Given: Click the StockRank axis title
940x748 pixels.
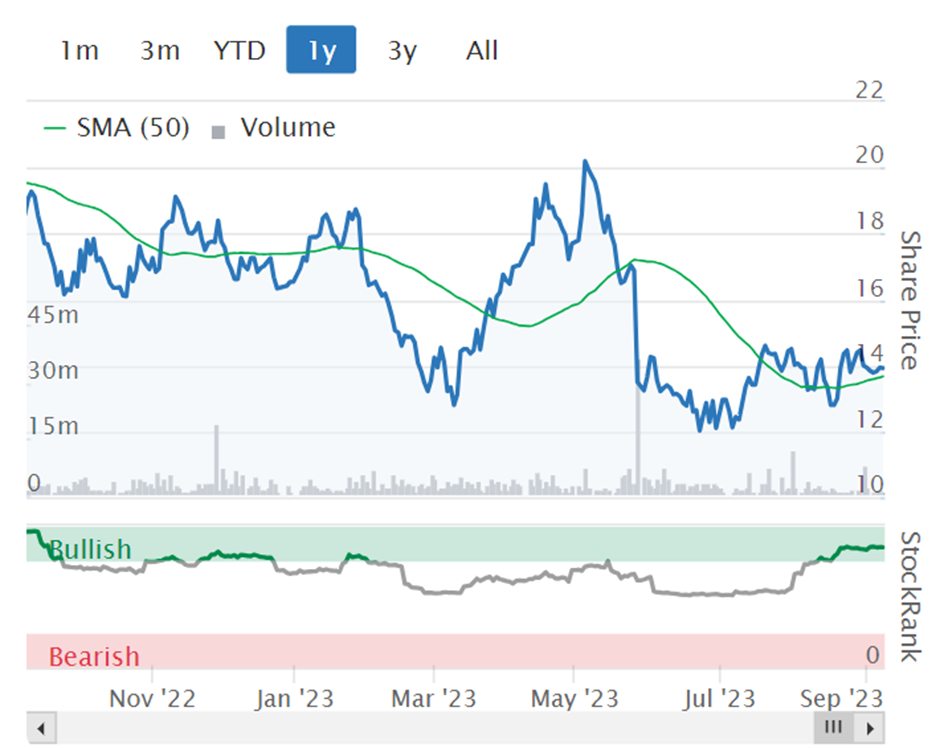Looking at the screenshot, I should [910, 596].
